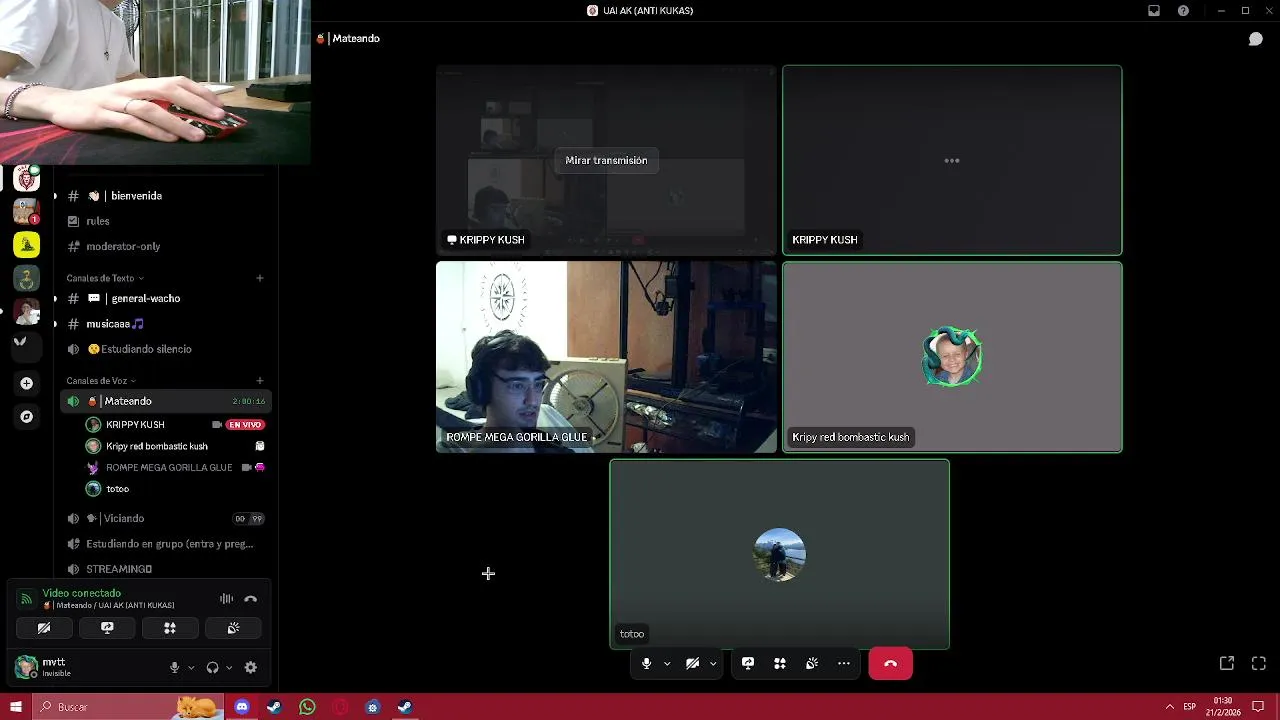Click Kripy red bombastic kush member row

click(x=175, y=446)
